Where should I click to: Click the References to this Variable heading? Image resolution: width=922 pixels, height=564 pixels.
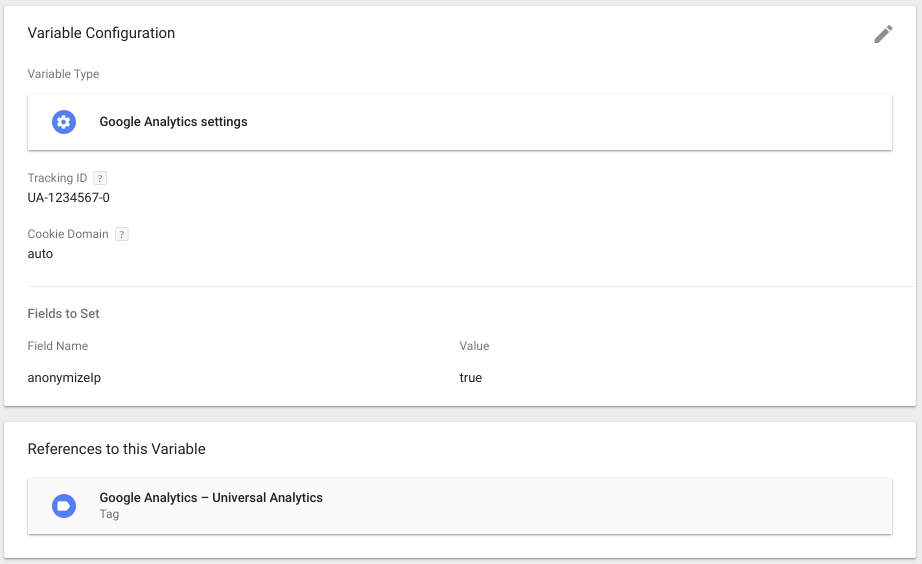pos(116,449)
